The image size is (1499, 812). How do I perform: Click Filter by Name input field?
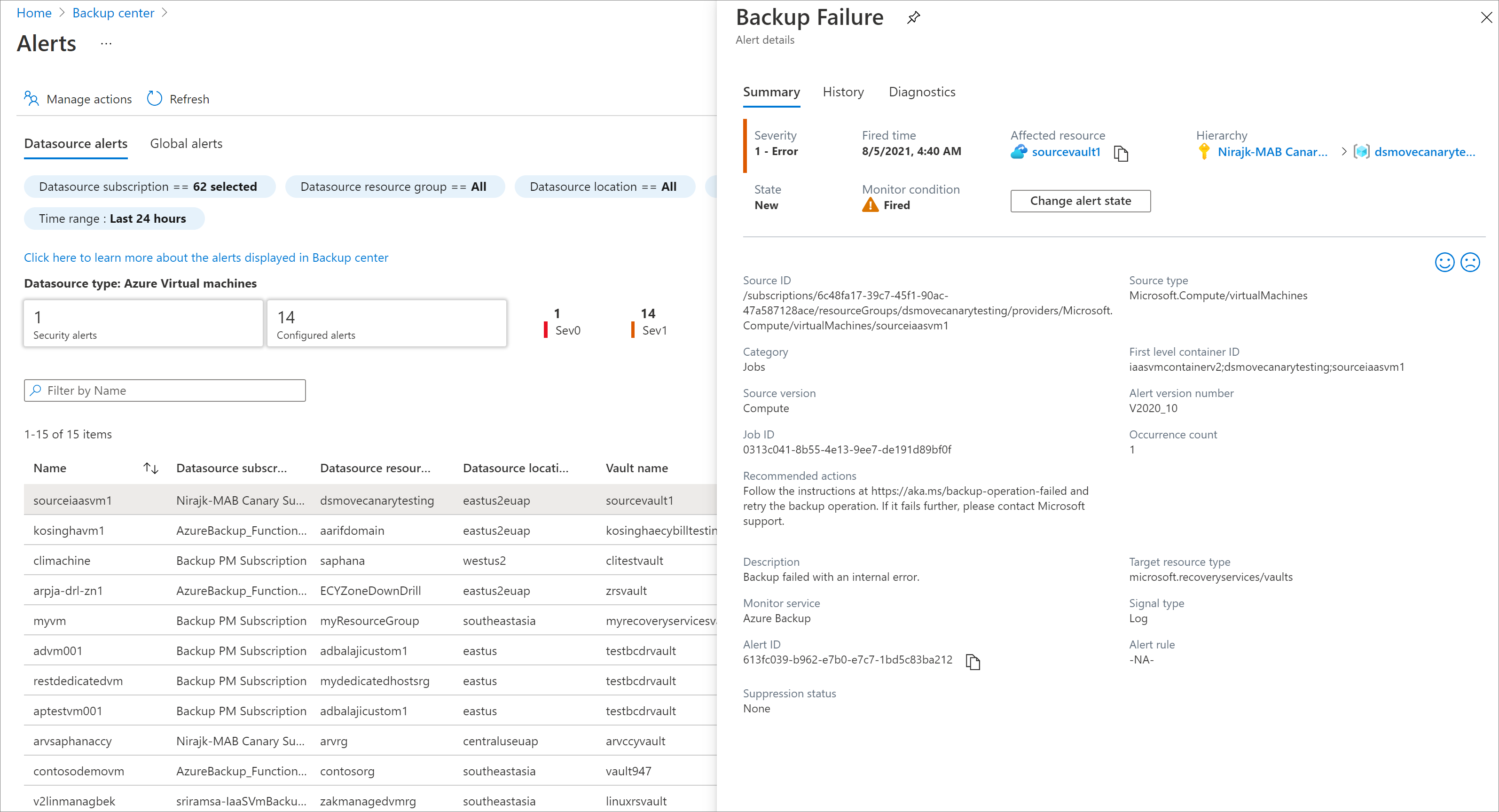pos(165,390)
